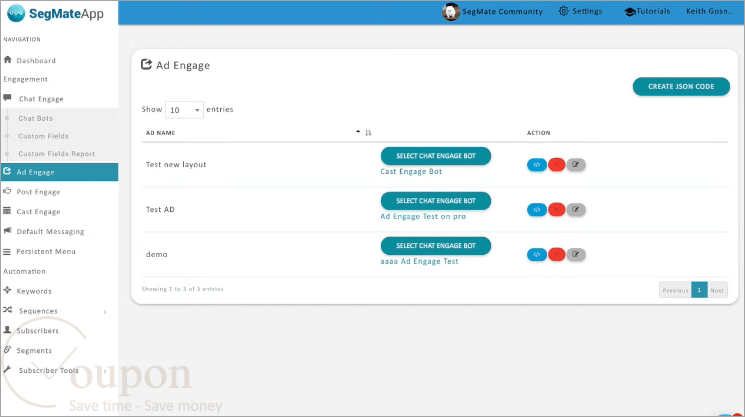Click the Subscriber Tools wrench icon
Viewport: 745px width, 417px height.
(x=7, y=370)
